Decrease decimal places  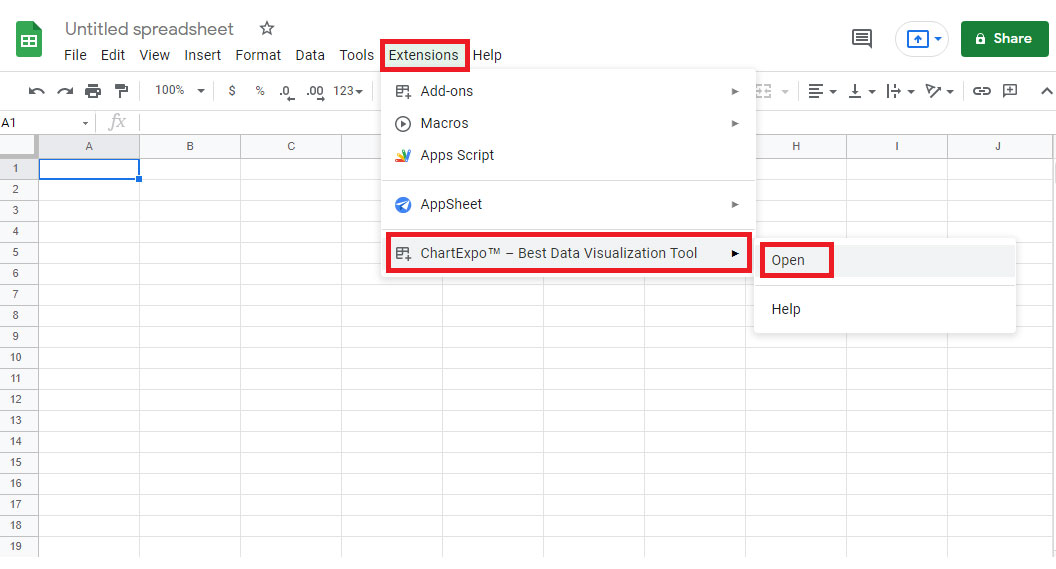286,92
